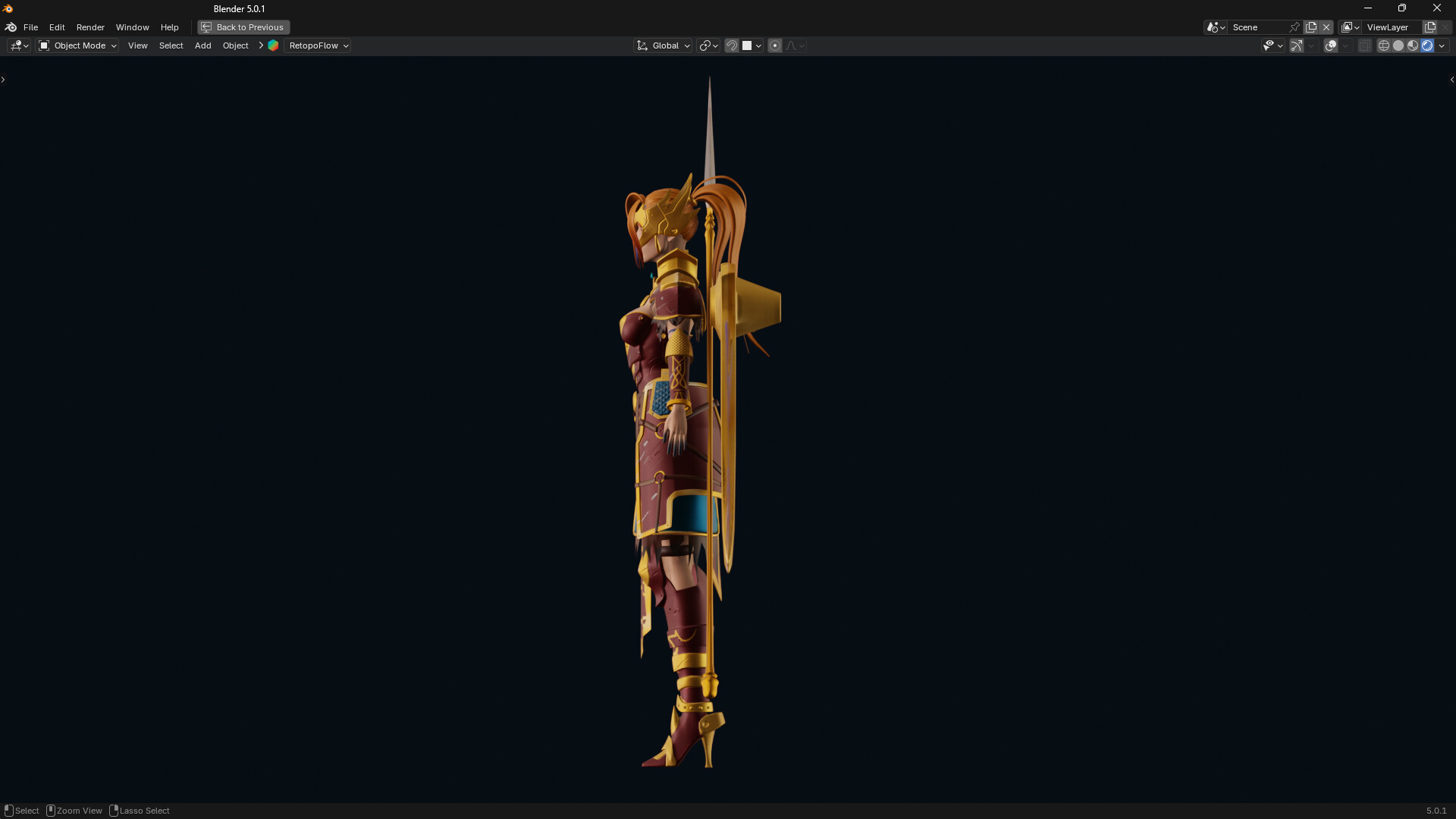Toggle proportional editing
The height and width of the screenshot is (819, 1456).
(774, 45)
